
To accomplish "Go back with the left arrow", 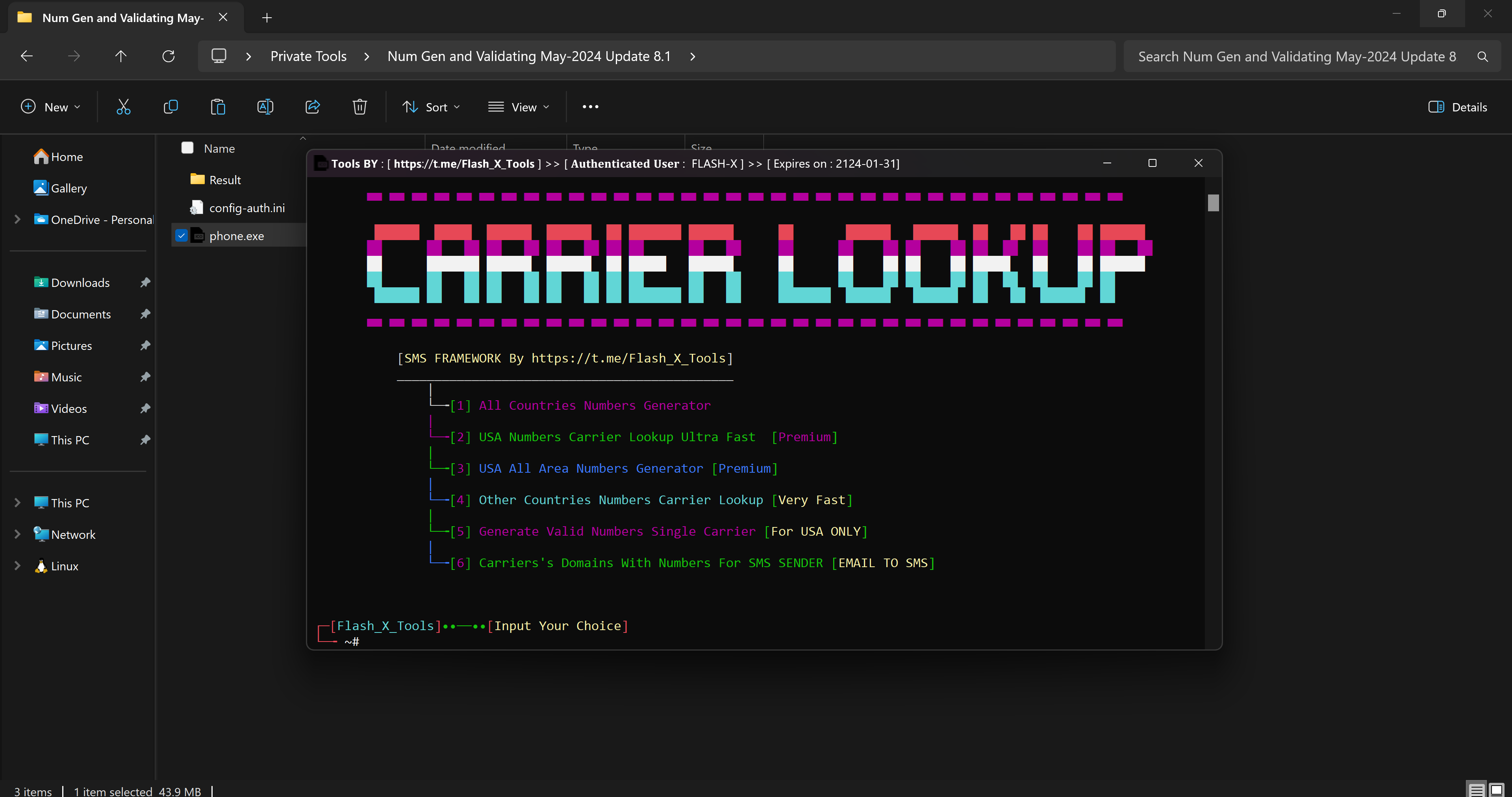I will click(26, 56).
